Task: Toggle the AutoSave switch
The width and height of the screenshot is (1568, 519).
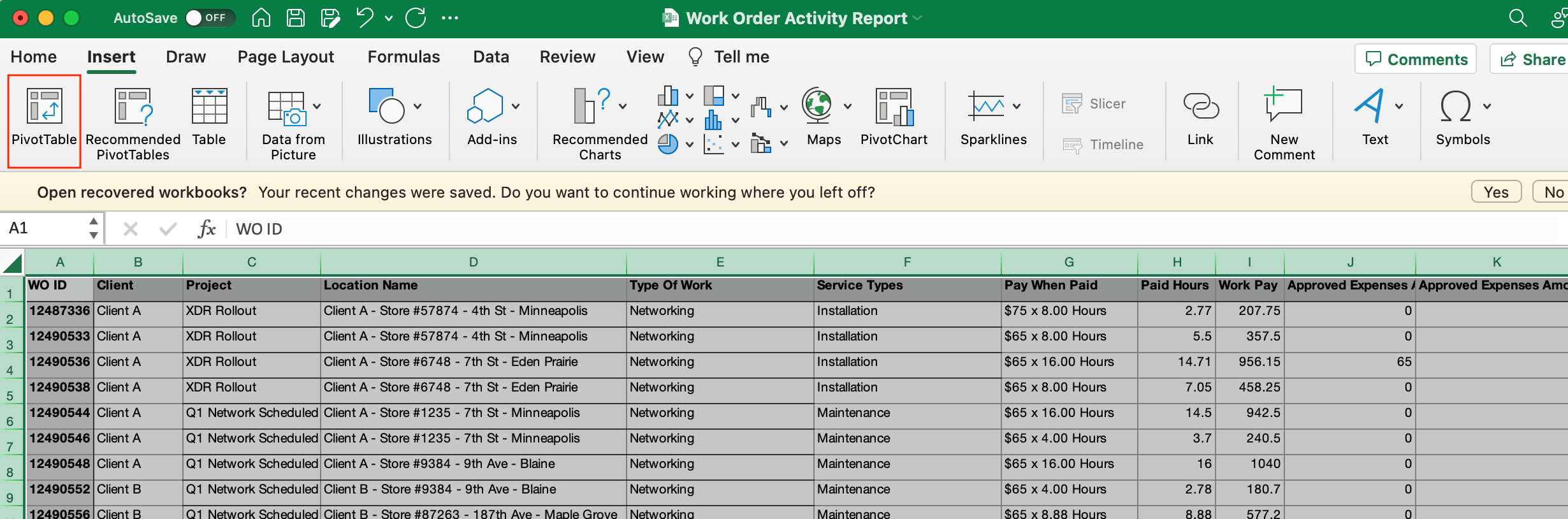Action: pyautogui.click(x=209, y=18)
